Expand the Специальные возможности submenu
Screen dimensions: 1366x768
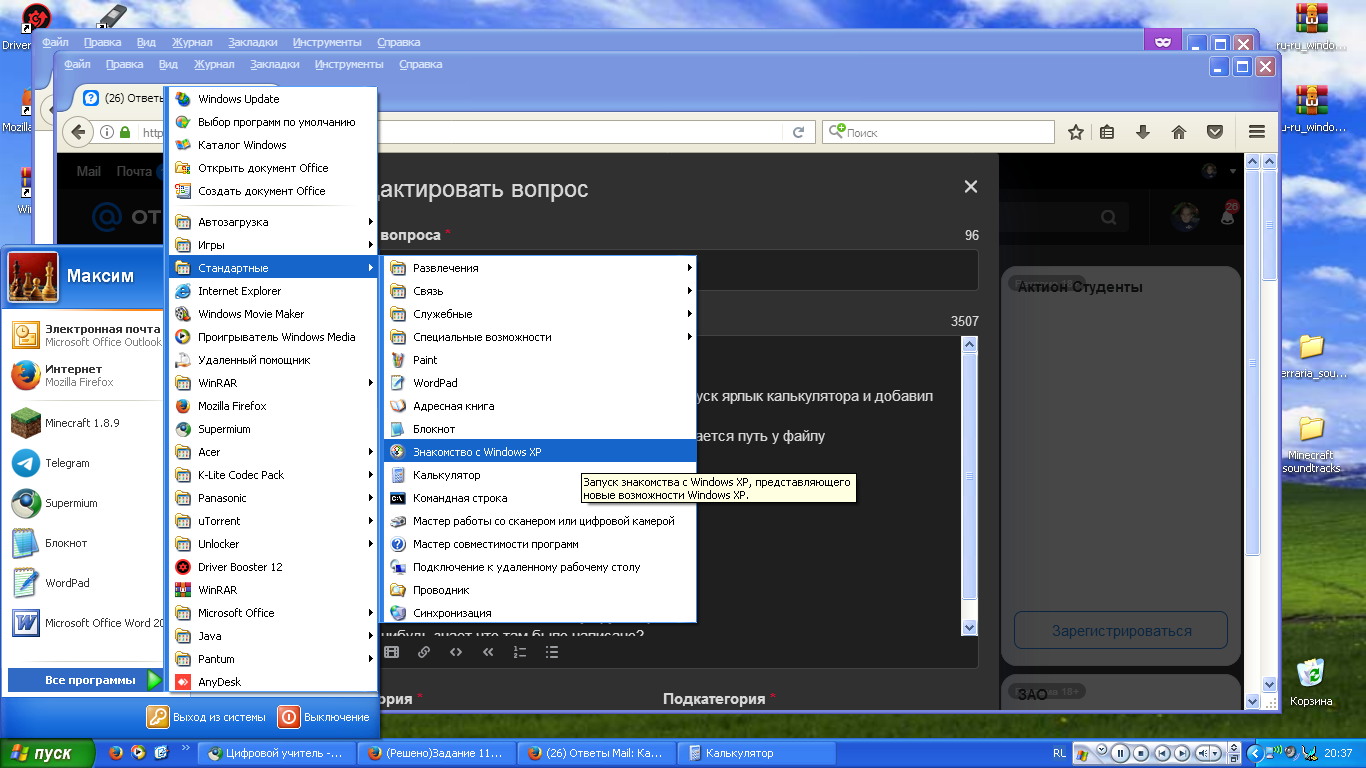pyautogui.click(x=540, y=337)
